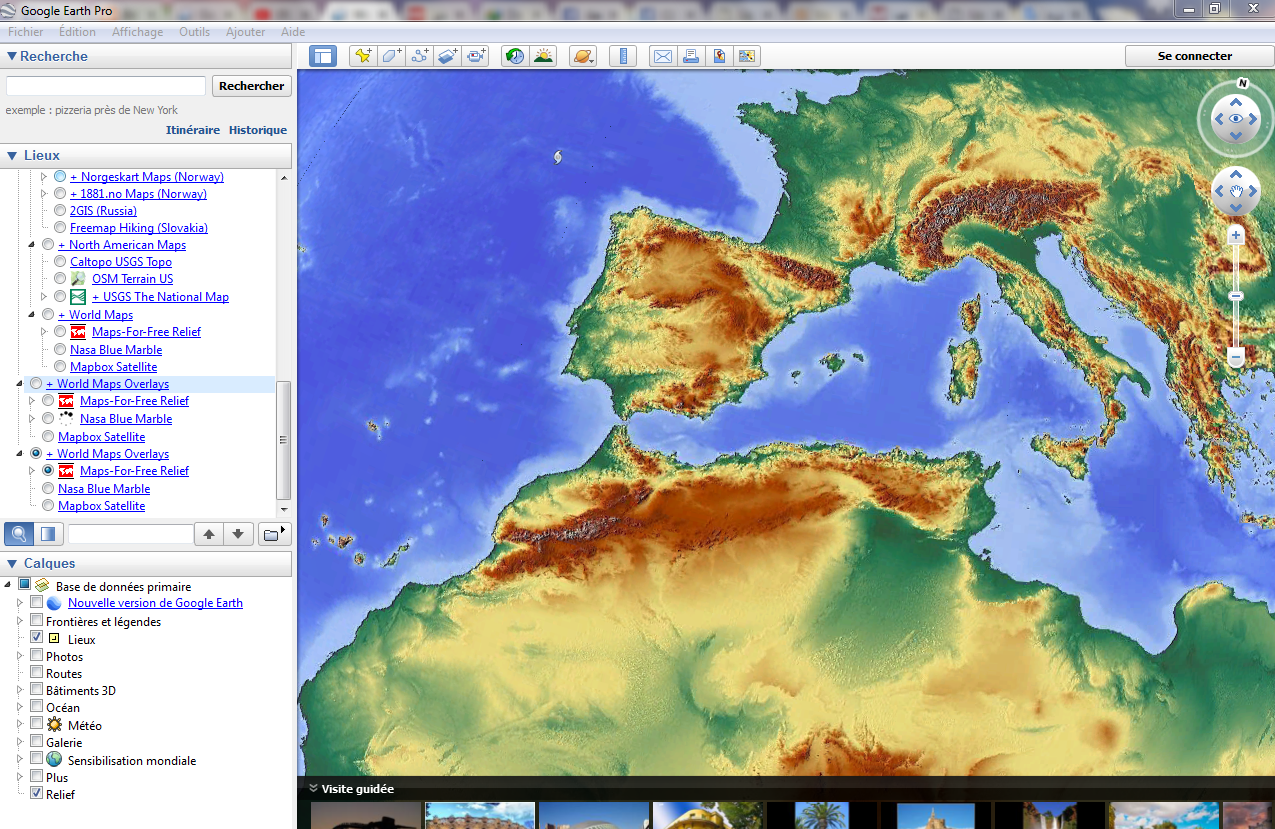The height and width of the screenshot is (829, 1275).
Task: Click the Add Image Overlay icon
Action: coord(447,56)
